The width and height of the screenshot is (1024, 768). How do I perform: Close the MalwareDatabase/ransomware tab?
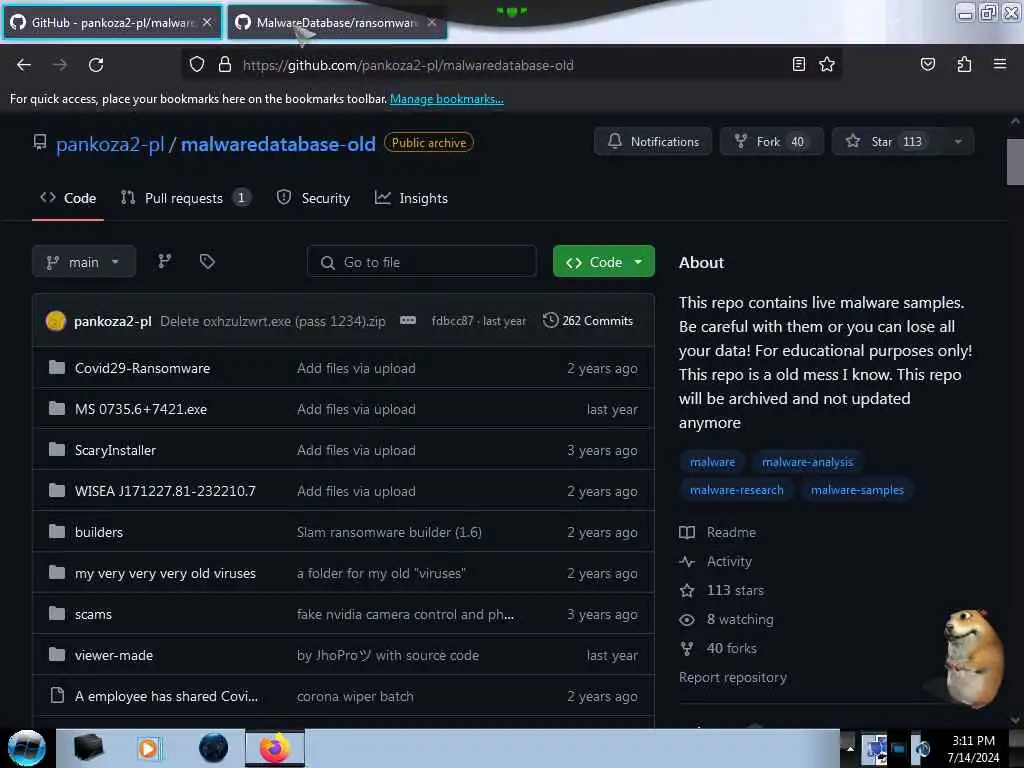click(432, 22)
